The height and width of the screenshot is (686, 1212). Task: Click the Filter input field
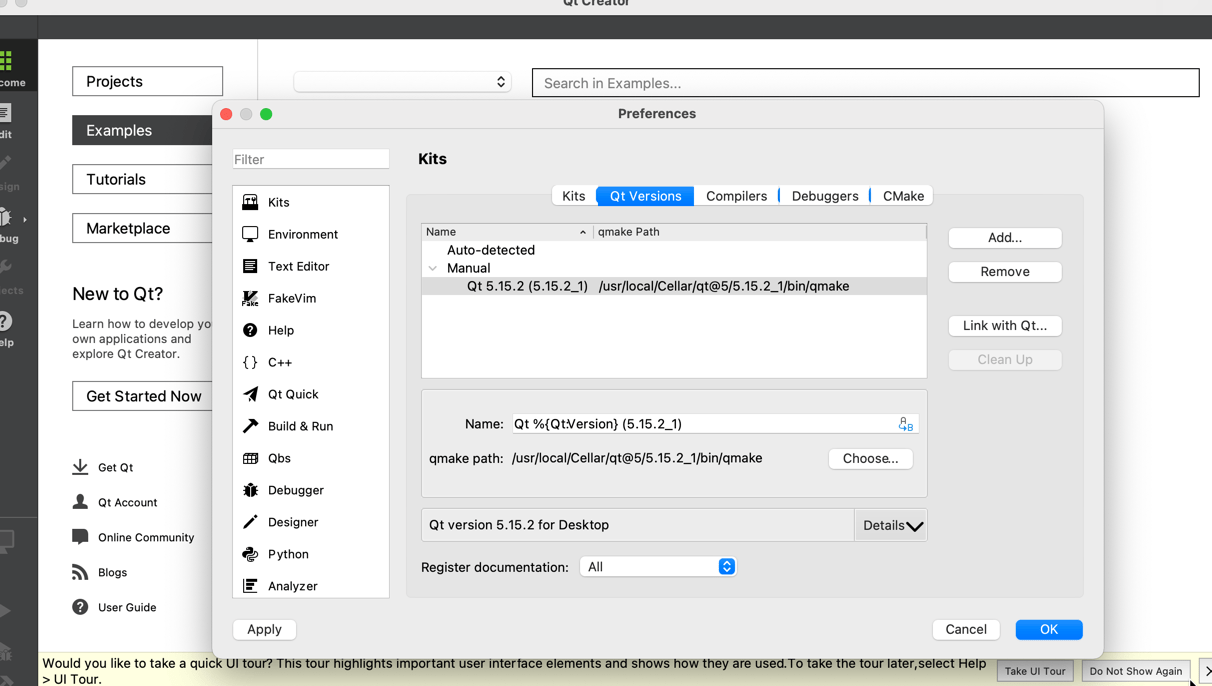point(310,158)
